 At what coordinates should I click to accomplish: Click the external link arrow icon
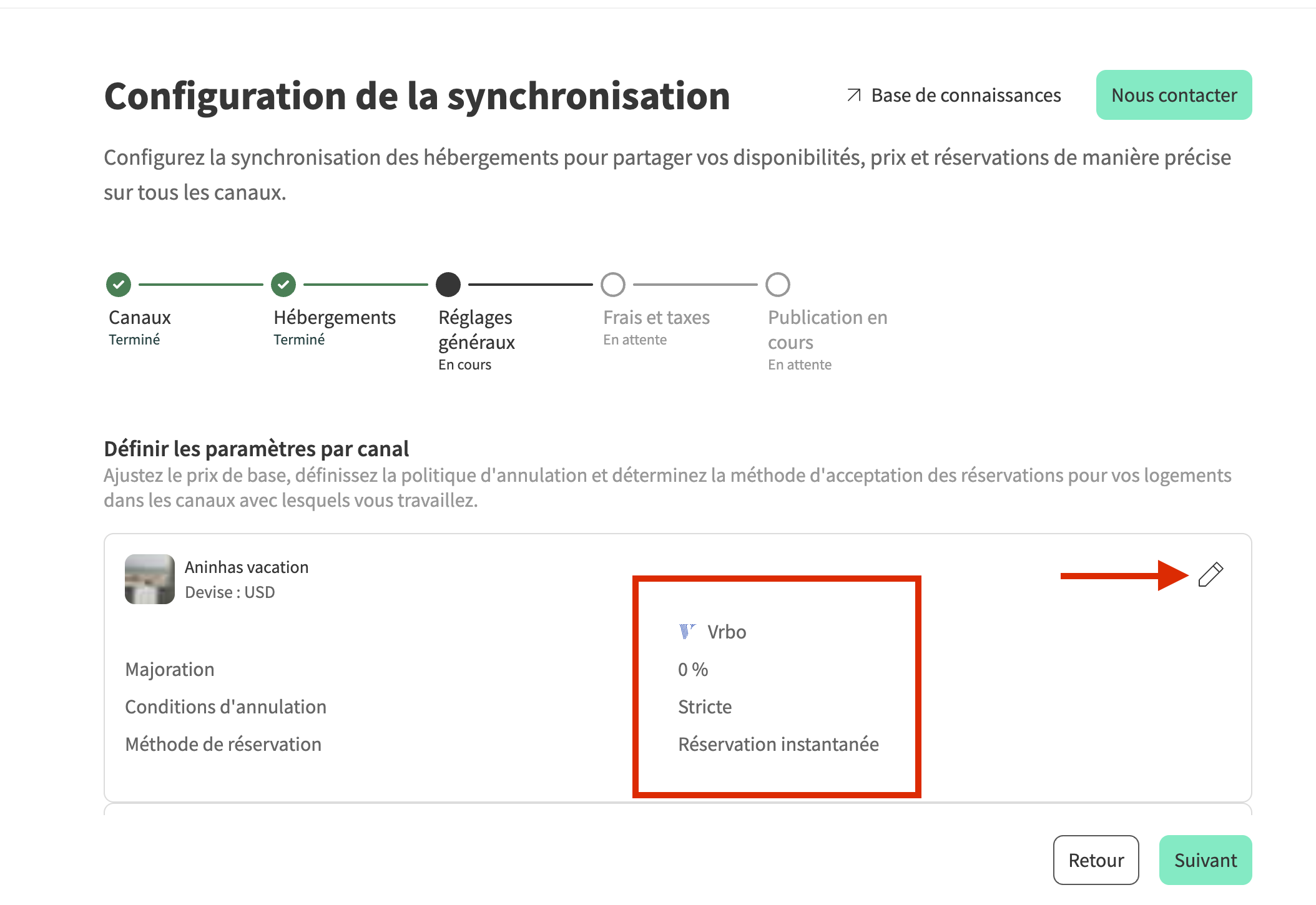[853, 95]
